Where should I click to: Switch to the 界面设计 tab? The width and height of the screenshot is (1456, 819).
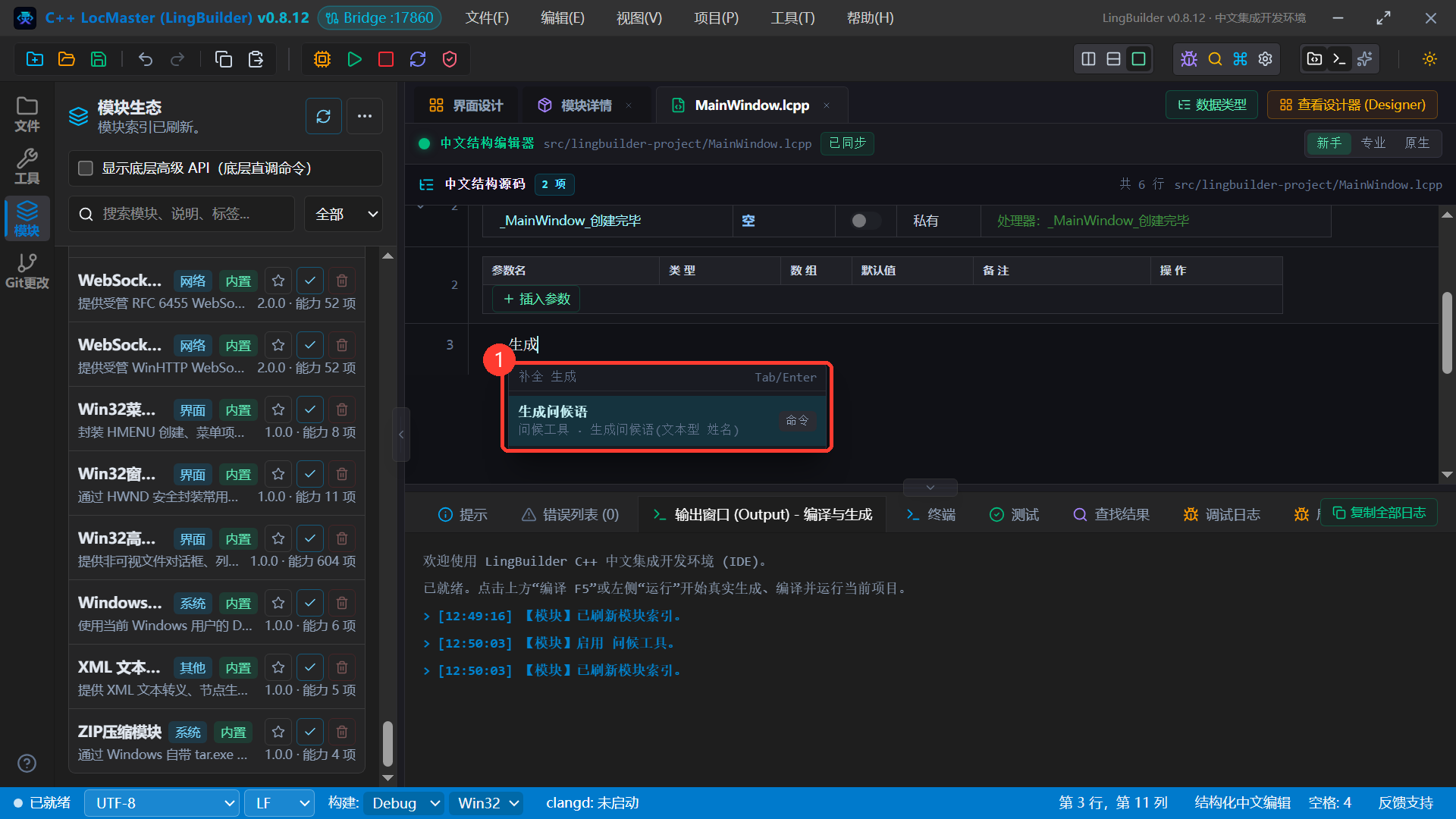(466, 105)
